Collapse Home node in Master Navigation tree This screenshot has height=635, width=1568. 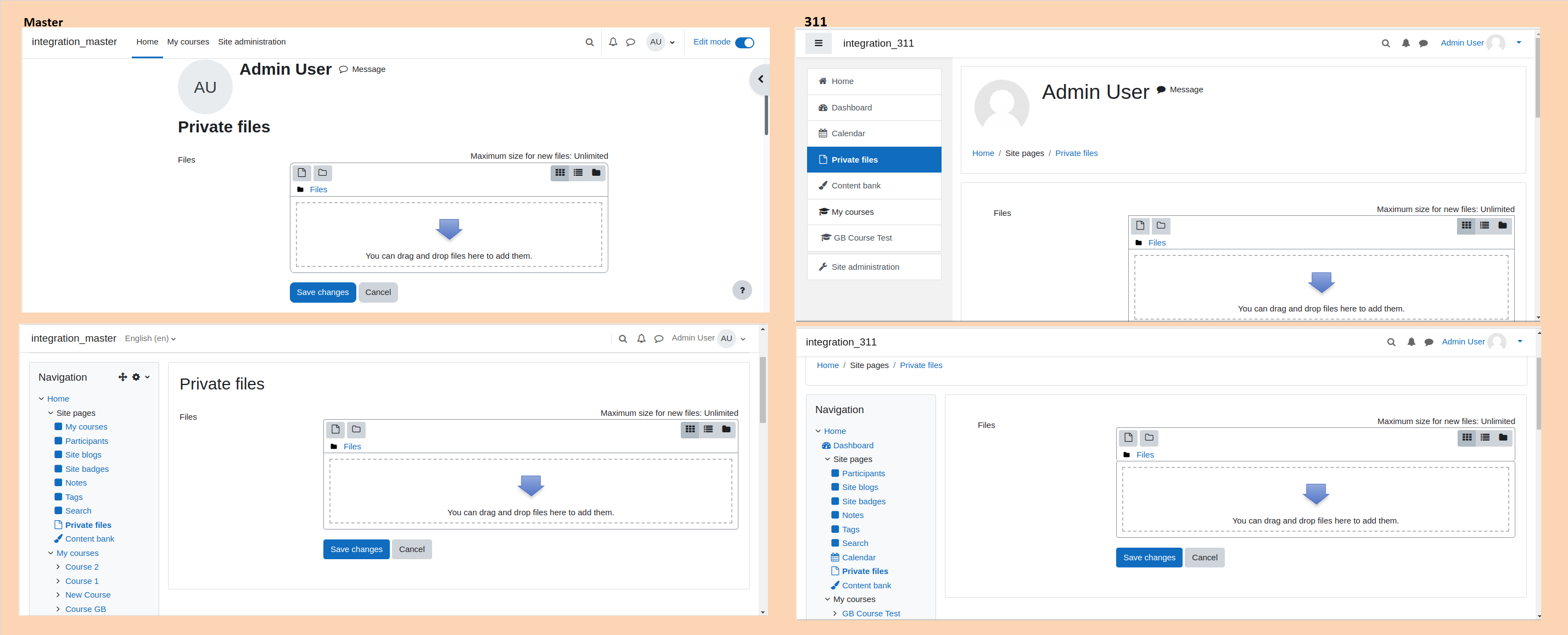[x=41, y=399]
